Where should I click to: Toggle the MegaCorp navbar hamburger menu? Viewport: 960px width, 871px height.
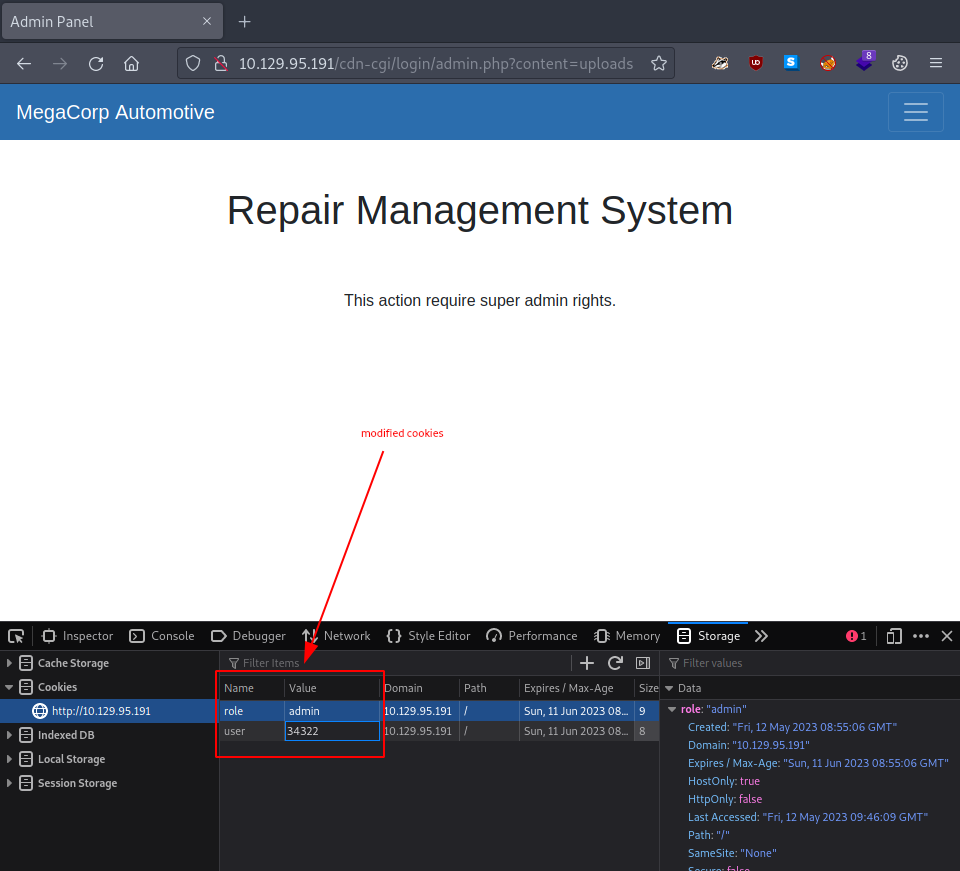915,112
